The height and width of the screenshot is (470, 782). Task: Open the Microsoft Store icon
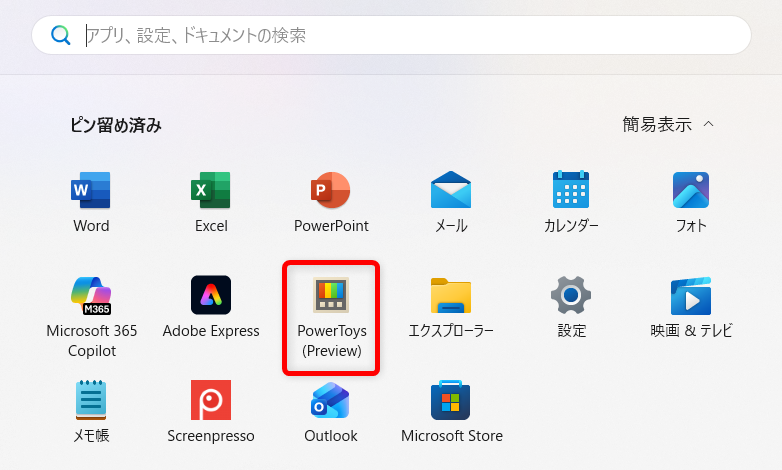click(451, 400)
